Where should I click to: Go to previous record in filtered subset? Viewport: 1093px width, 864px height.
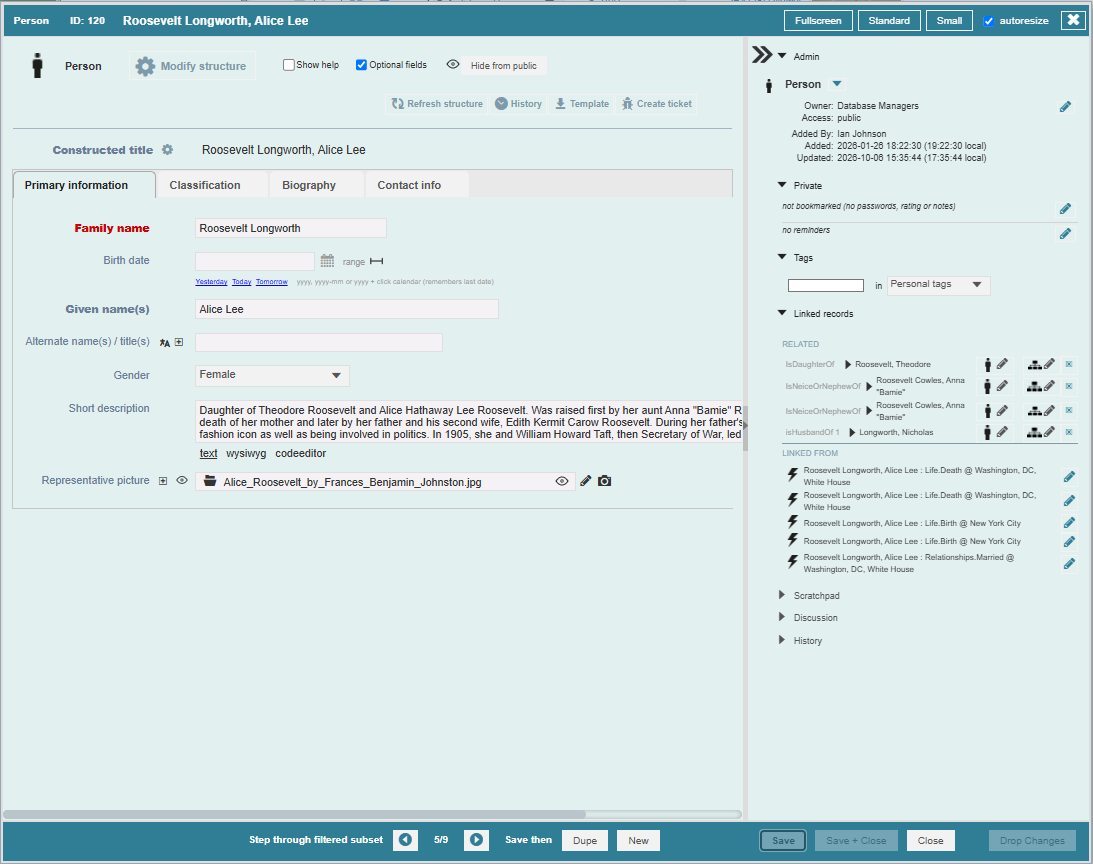click(406, 840)
